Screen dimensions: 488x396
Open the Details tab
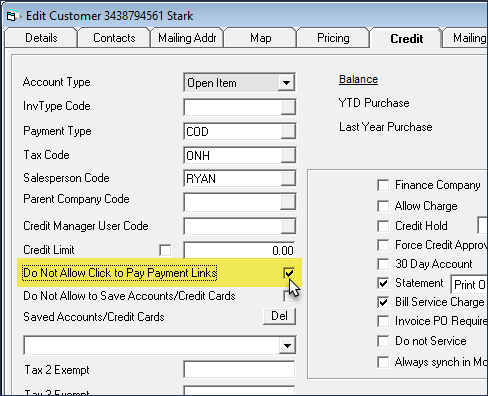click(x=41, y=38)
